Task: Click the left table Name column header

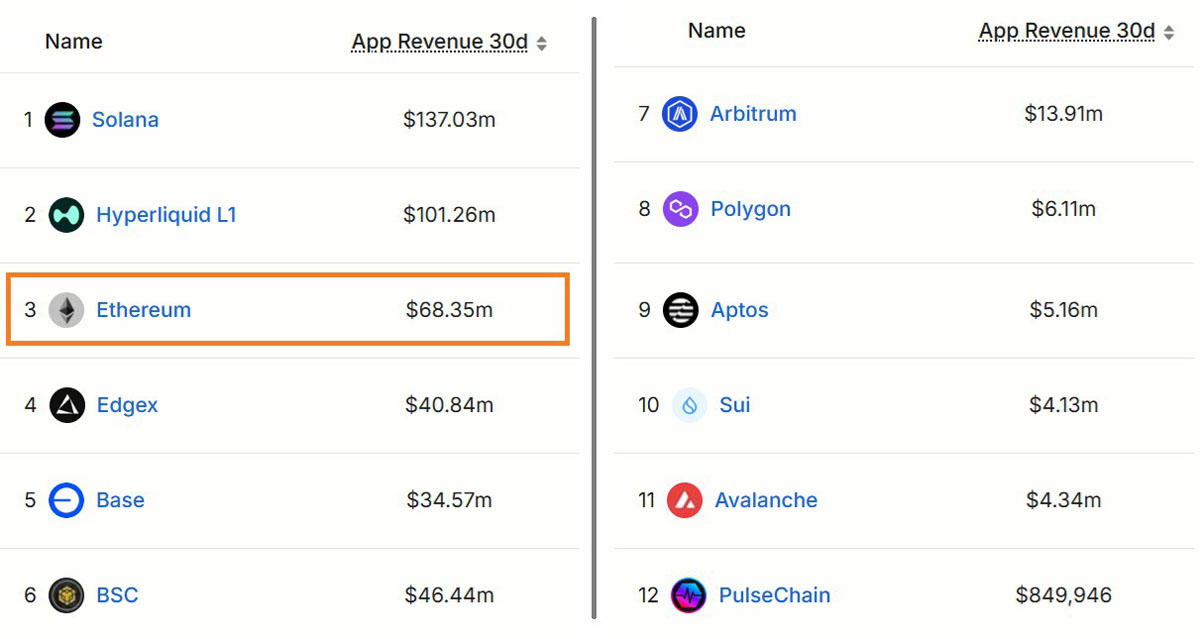Action: coord(74,42)
